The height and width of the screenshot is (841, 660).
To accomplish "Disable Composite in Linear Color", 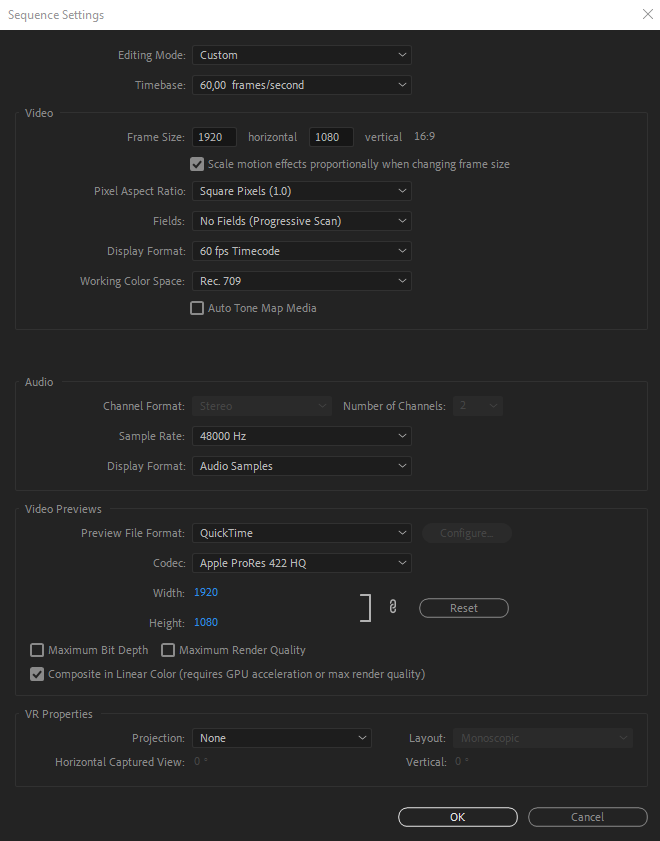I will point(37,674).
